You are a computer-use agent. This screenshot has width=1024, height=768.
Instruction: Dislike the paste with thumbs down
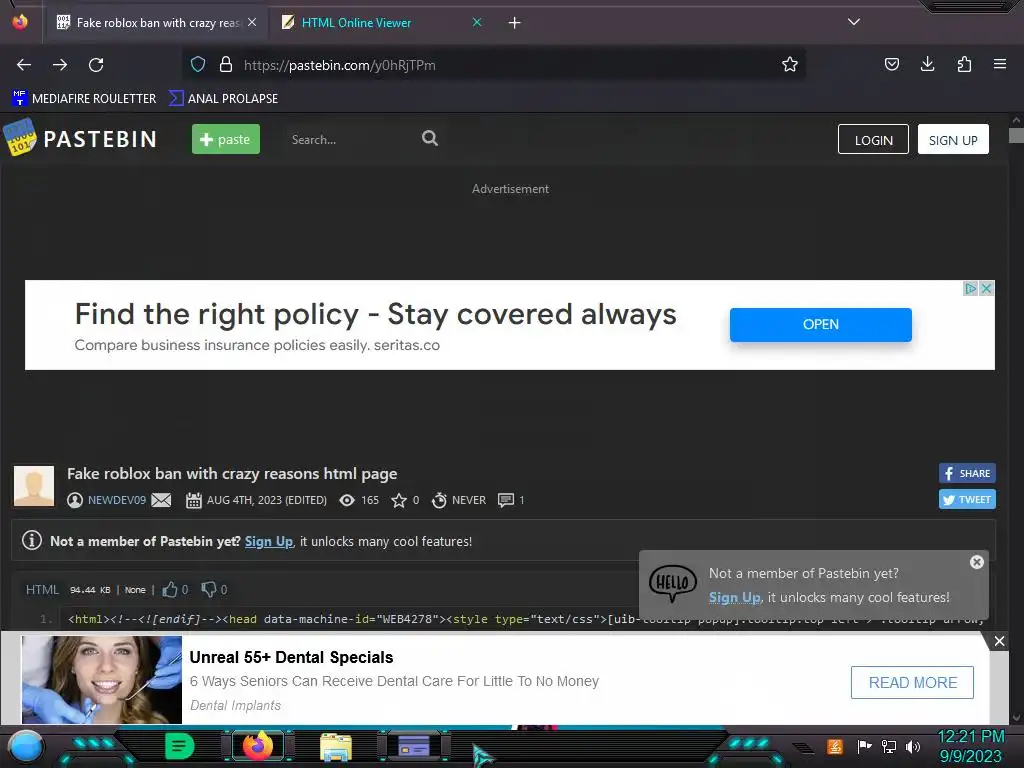pos(208,589)
